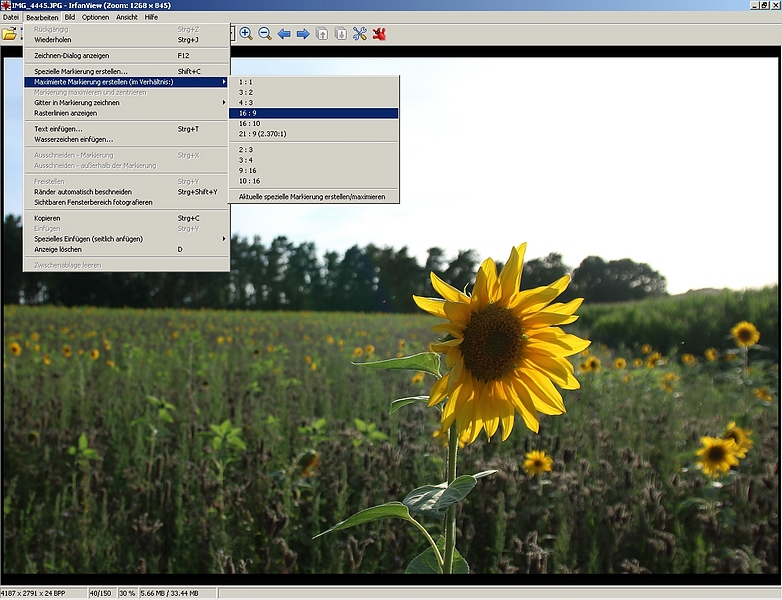Click the previous page toolbar icon
This screenshot has height=600, width=782.
coord(322,34)
